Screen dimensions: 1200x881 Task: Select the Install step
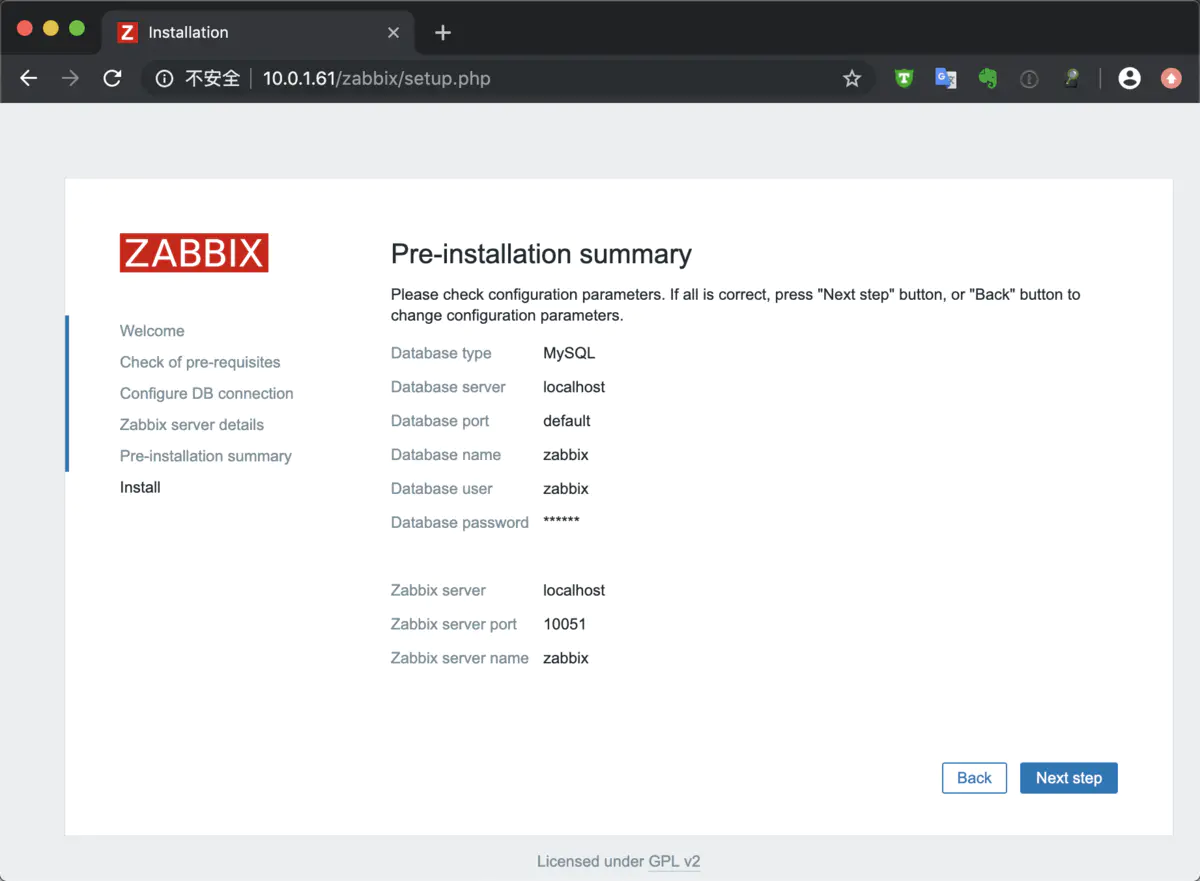[140, 487]
